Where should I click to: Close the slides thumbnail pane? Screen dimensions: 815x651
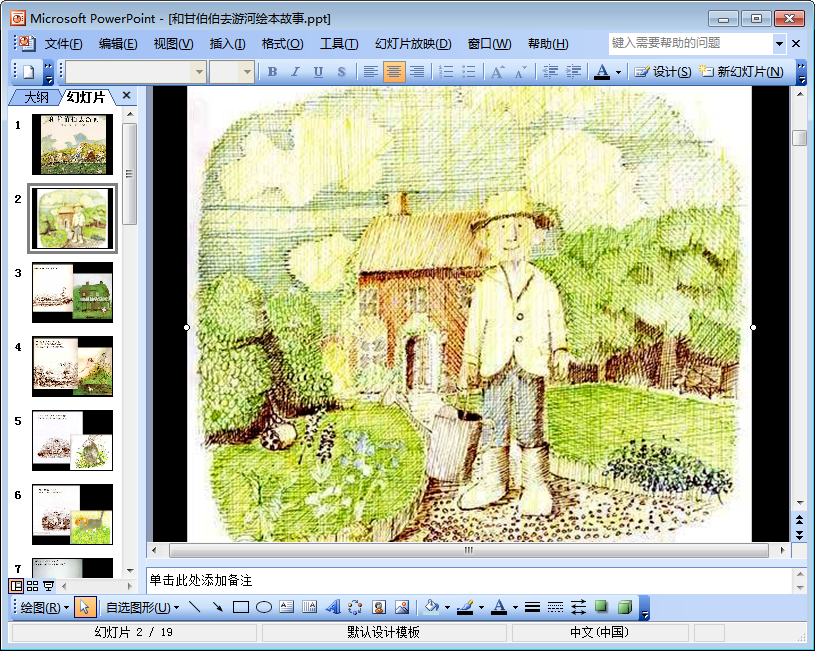(x=126, y=95)
